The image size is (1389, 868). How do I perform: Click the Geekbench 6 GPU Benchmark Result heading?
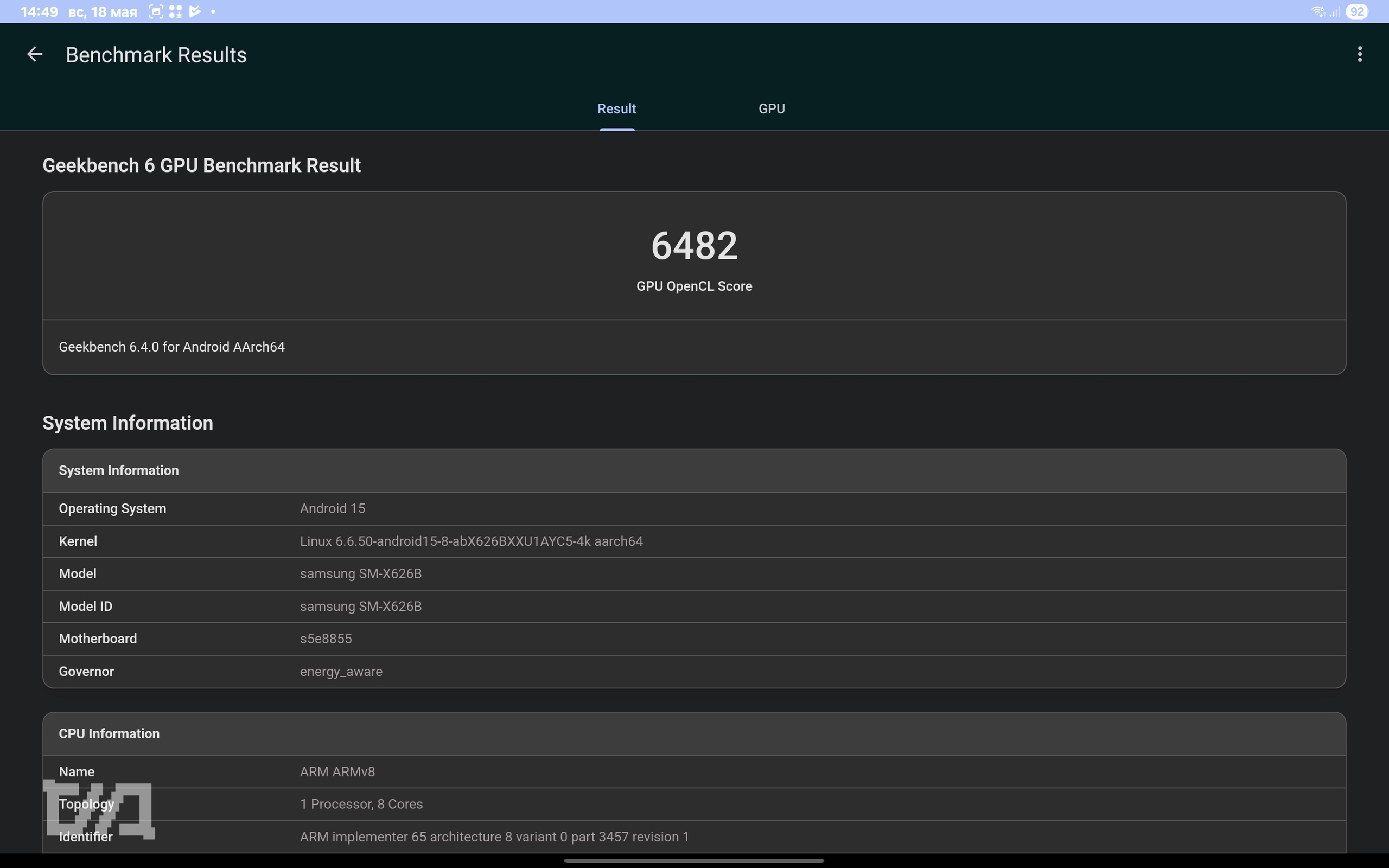(x=201, y=165)
